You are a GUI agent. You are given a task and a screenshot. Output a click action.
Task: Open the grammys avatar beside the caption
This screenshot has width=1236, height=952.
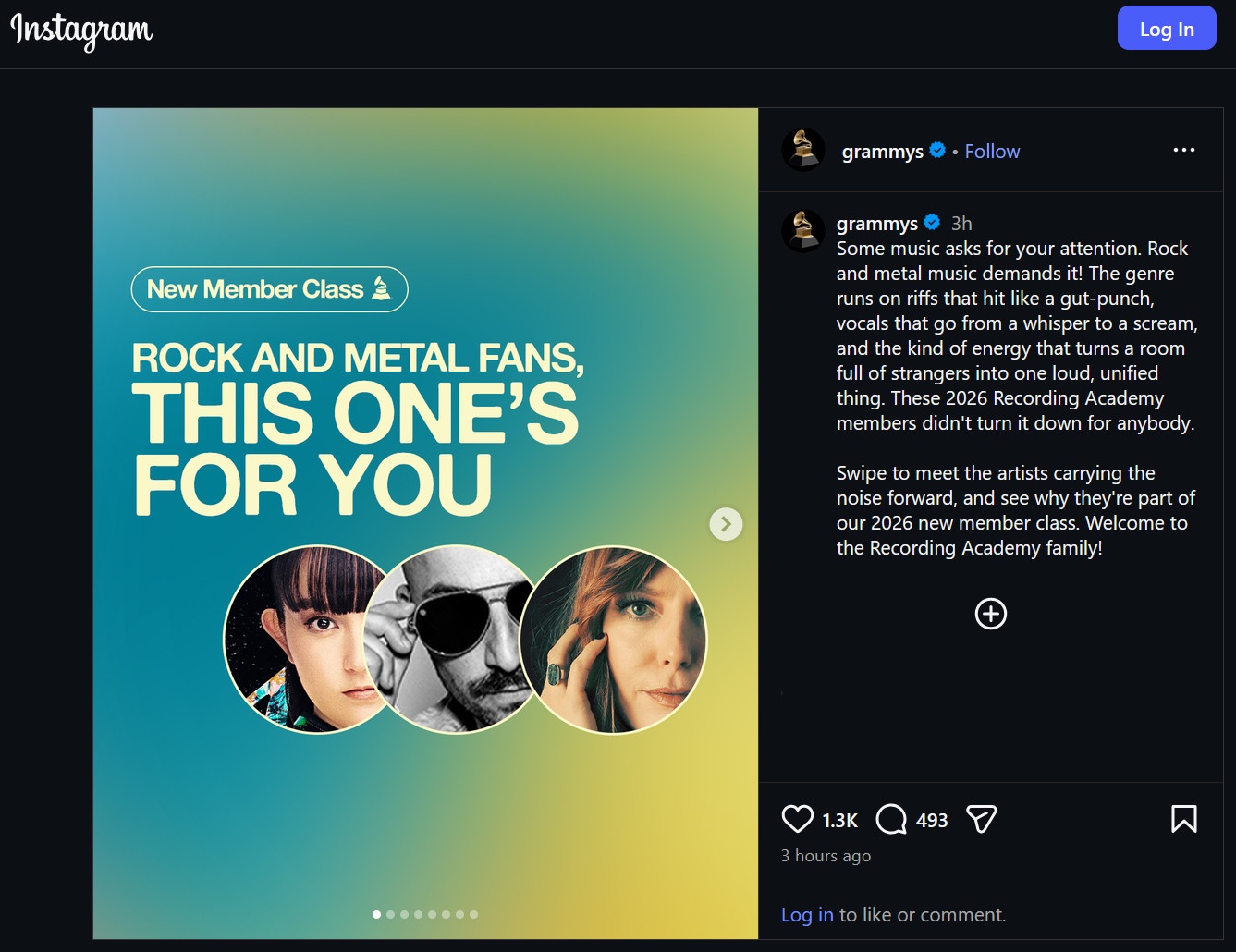803,231
